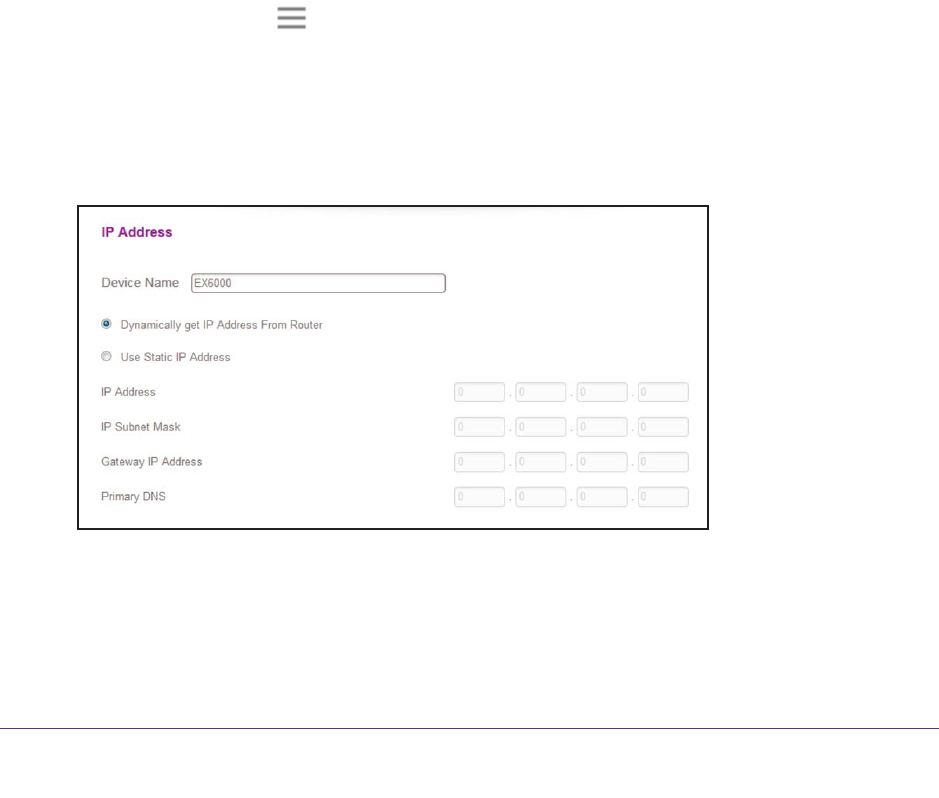The width and height of the screenshot is (939, 798).
Task: Click second octet of Primary DNS
Action: pos(541,497)
